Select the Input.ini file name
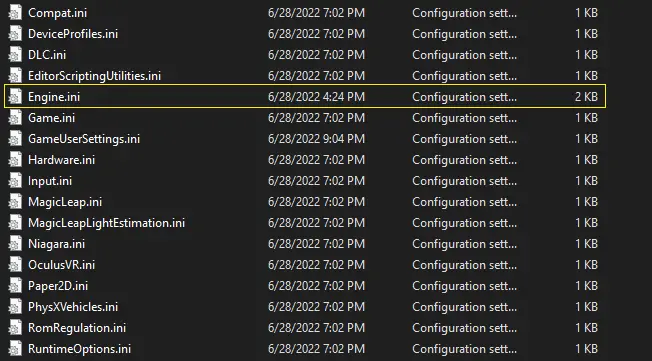 click(x=50, y=181)
